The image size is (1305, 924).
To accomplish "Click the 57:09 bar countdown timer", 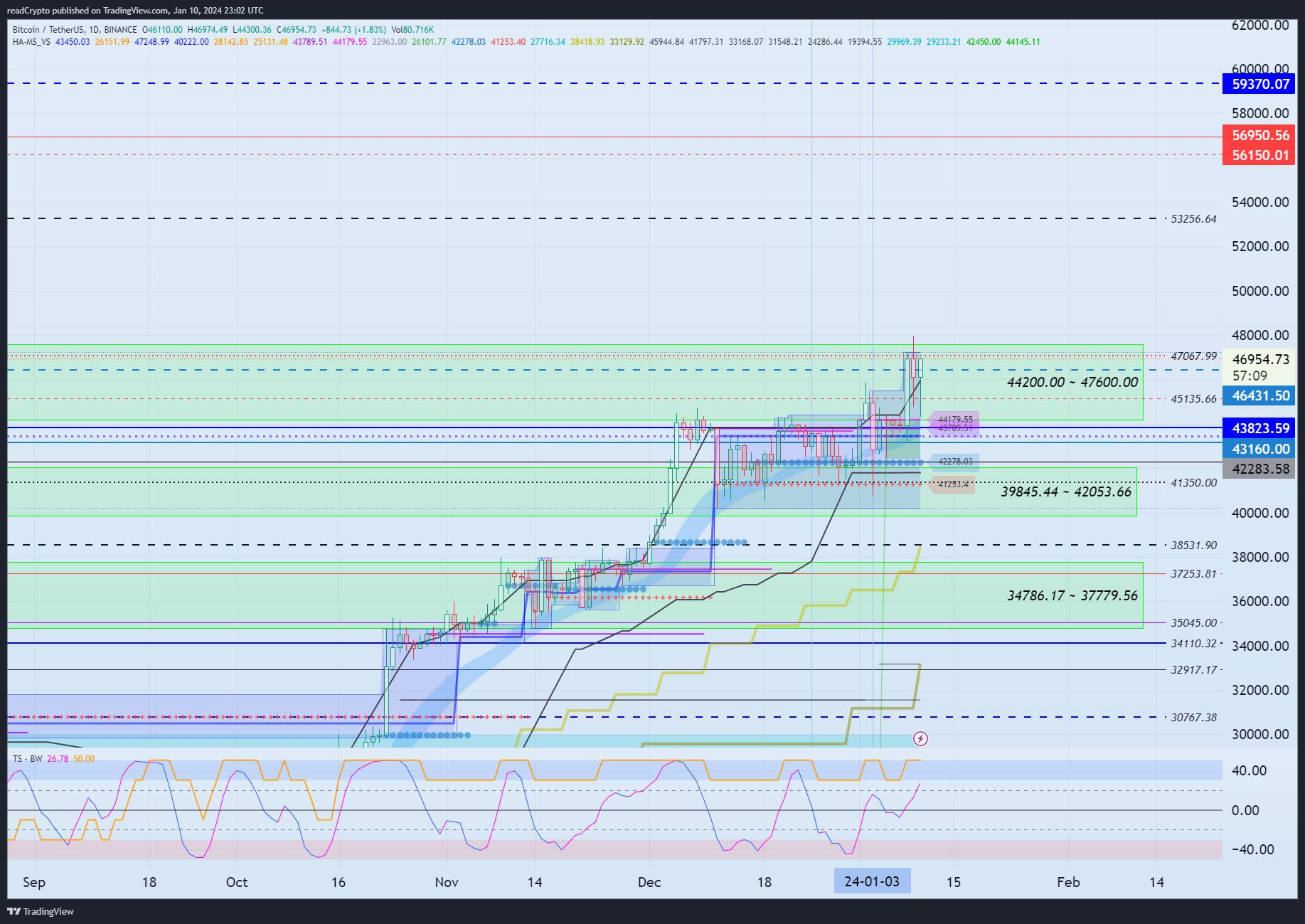I will [x=1250, y=376].
